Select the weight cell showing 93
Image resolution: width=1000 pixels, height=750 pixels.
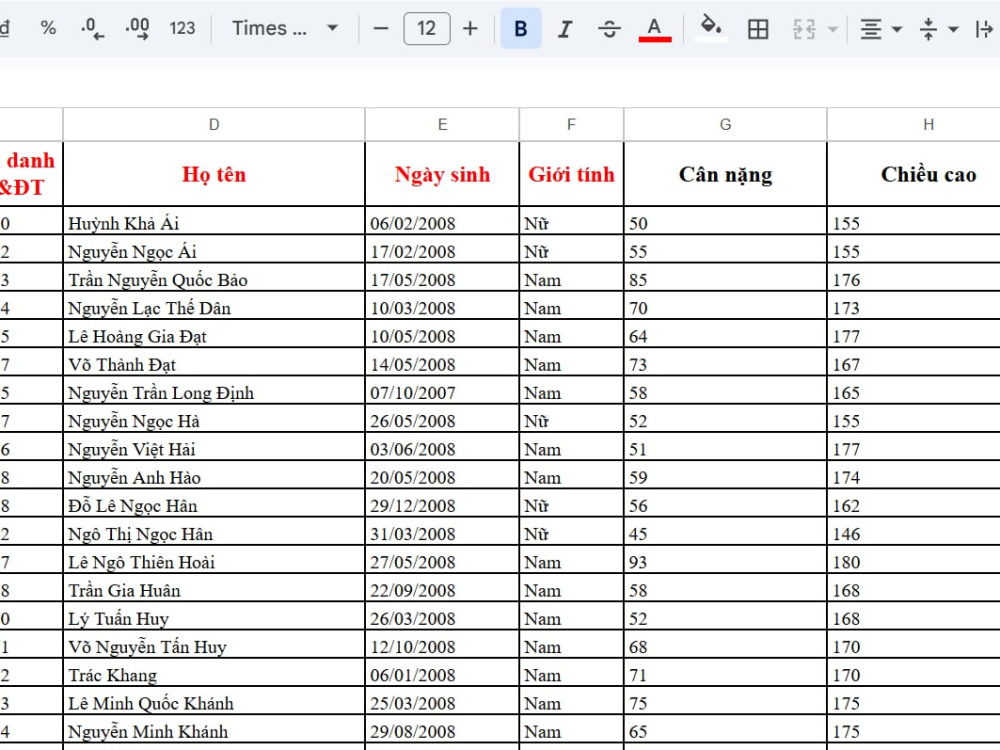pyautogui.click(x=725, y=559)
